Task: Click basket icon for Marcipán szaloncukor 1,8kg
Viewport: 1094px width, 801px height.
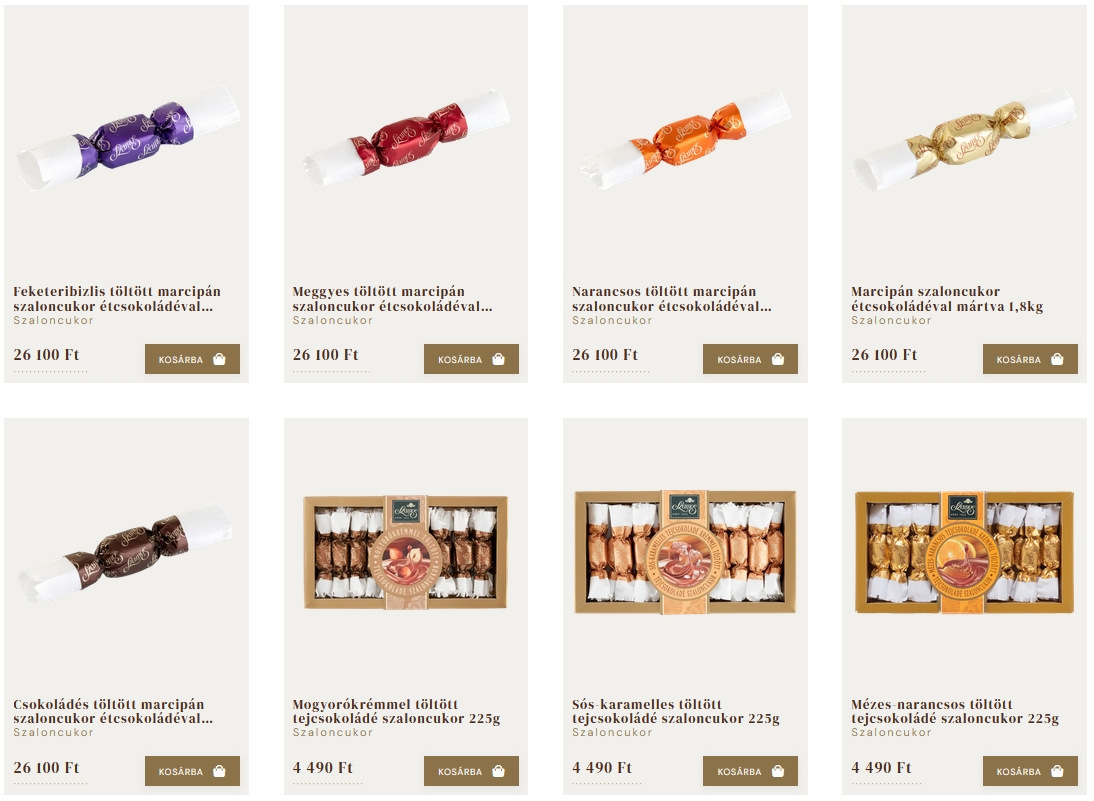Action: (x=1057, y=359)
